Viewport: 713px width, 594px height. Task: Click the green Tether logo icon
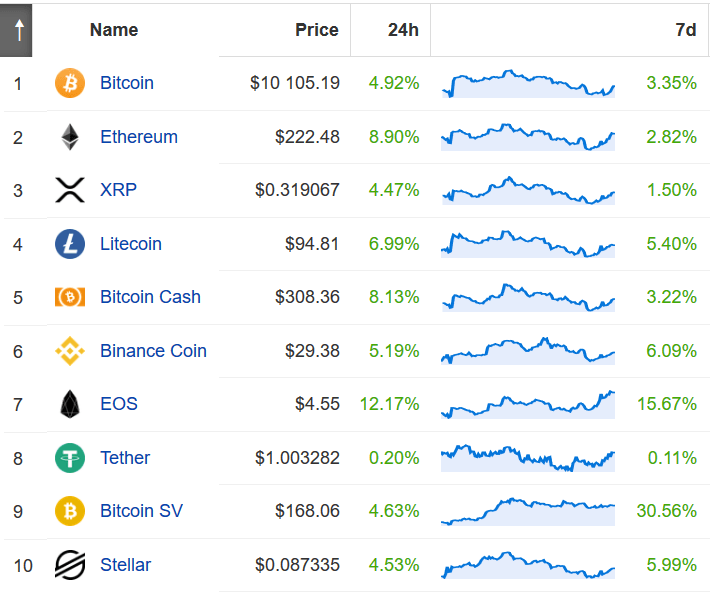pos(70,458)
